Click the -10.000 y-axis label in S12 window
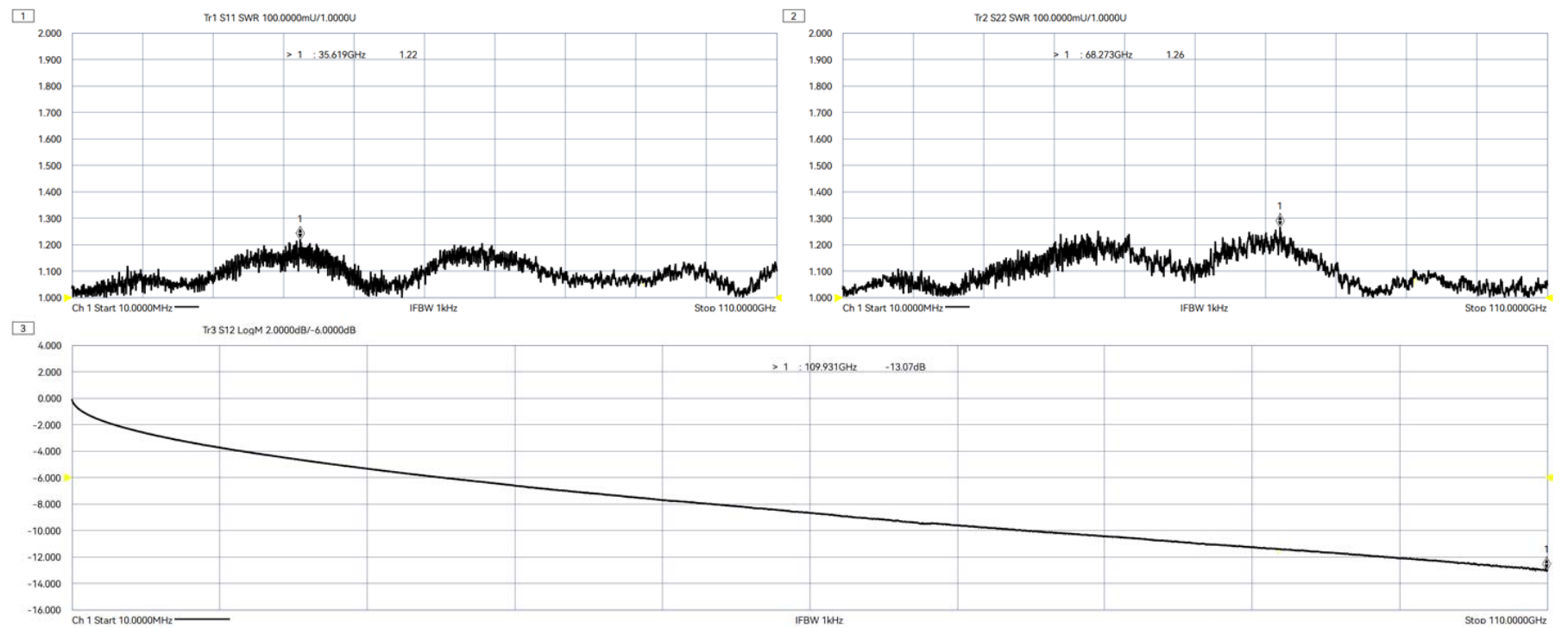 47,531
